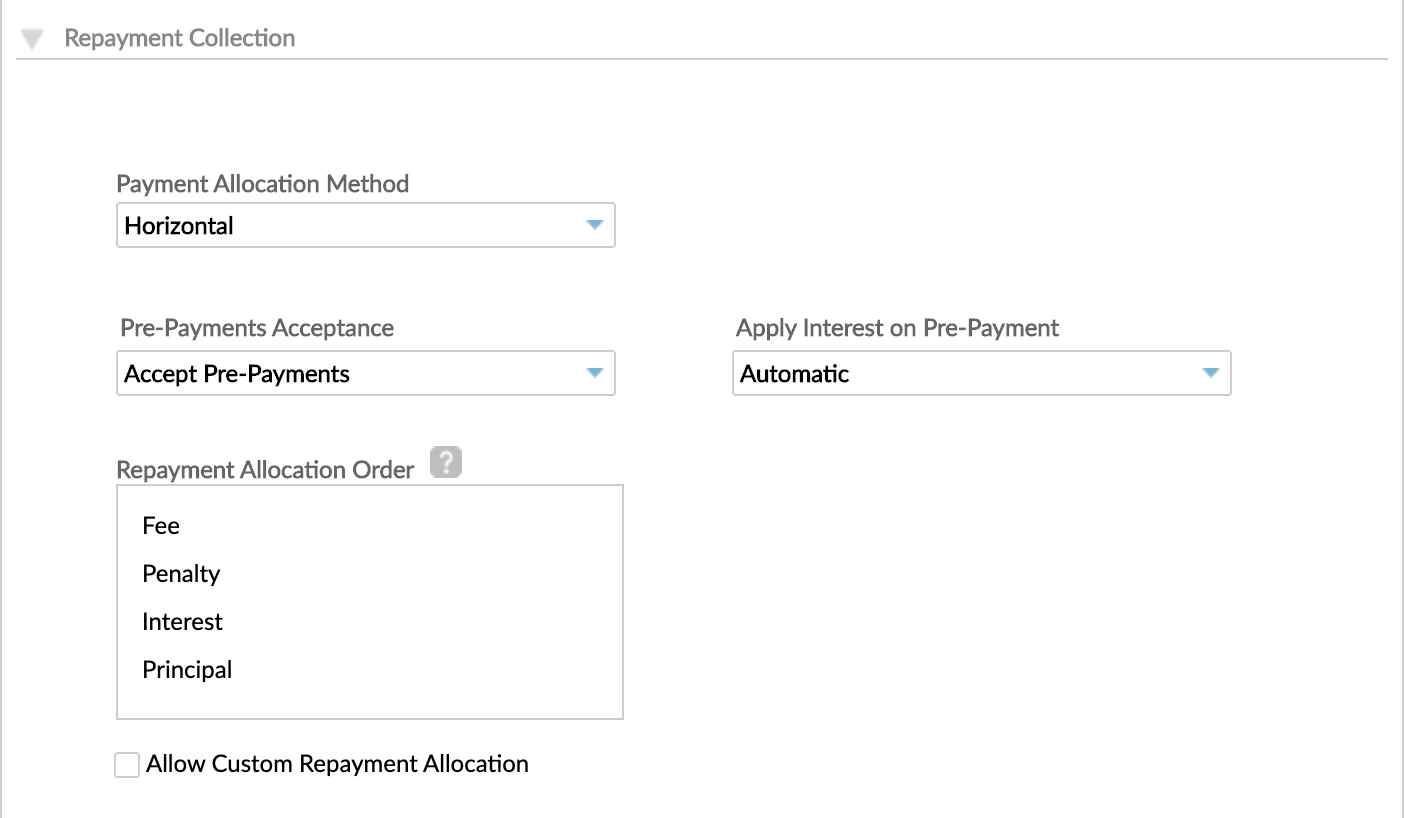Select Interest in the allocation order list

click(182, 621)
